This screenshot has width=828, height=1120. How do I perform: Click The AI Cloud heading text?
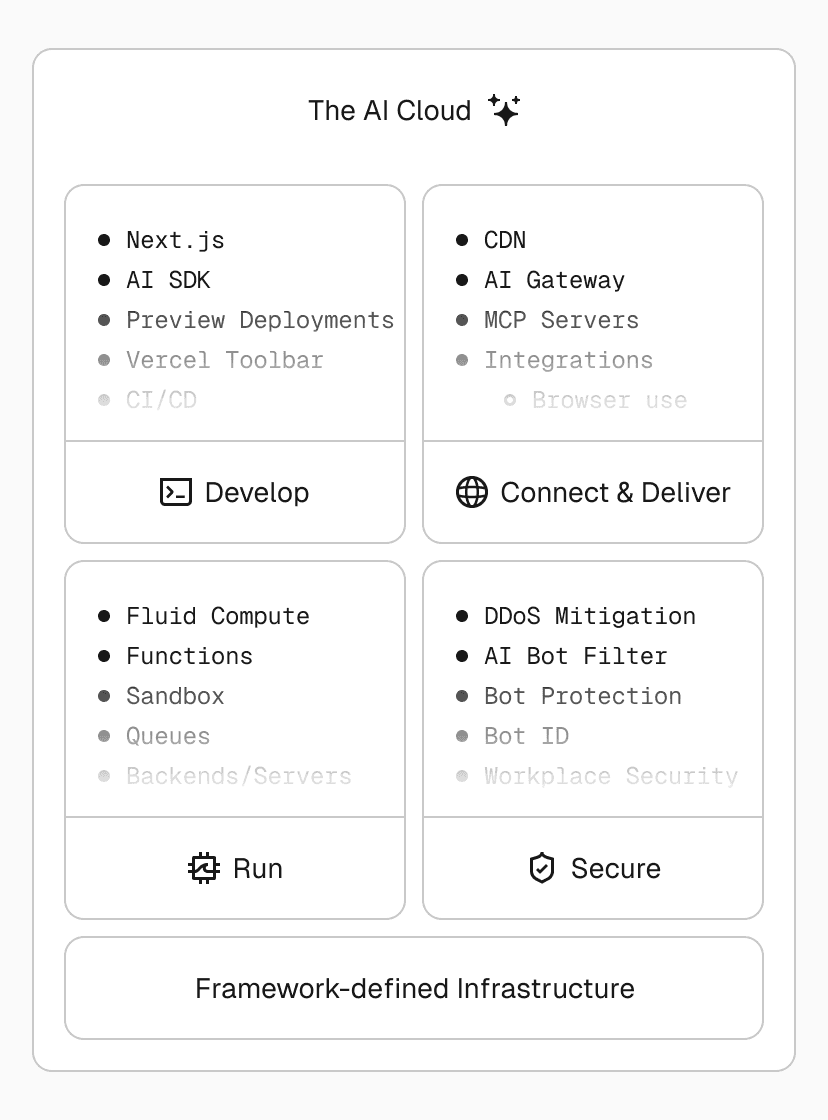point(390,110)
